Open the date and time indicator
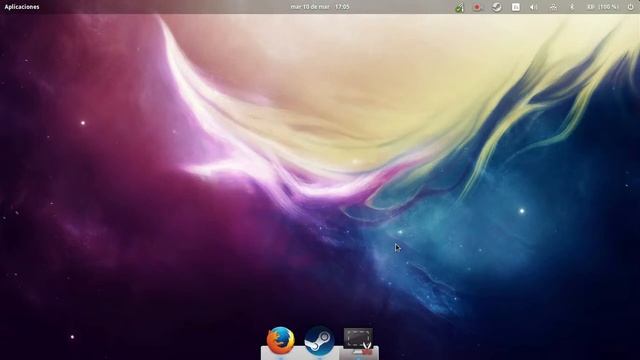The image size is (640, 360). click(x=320, y=7)
